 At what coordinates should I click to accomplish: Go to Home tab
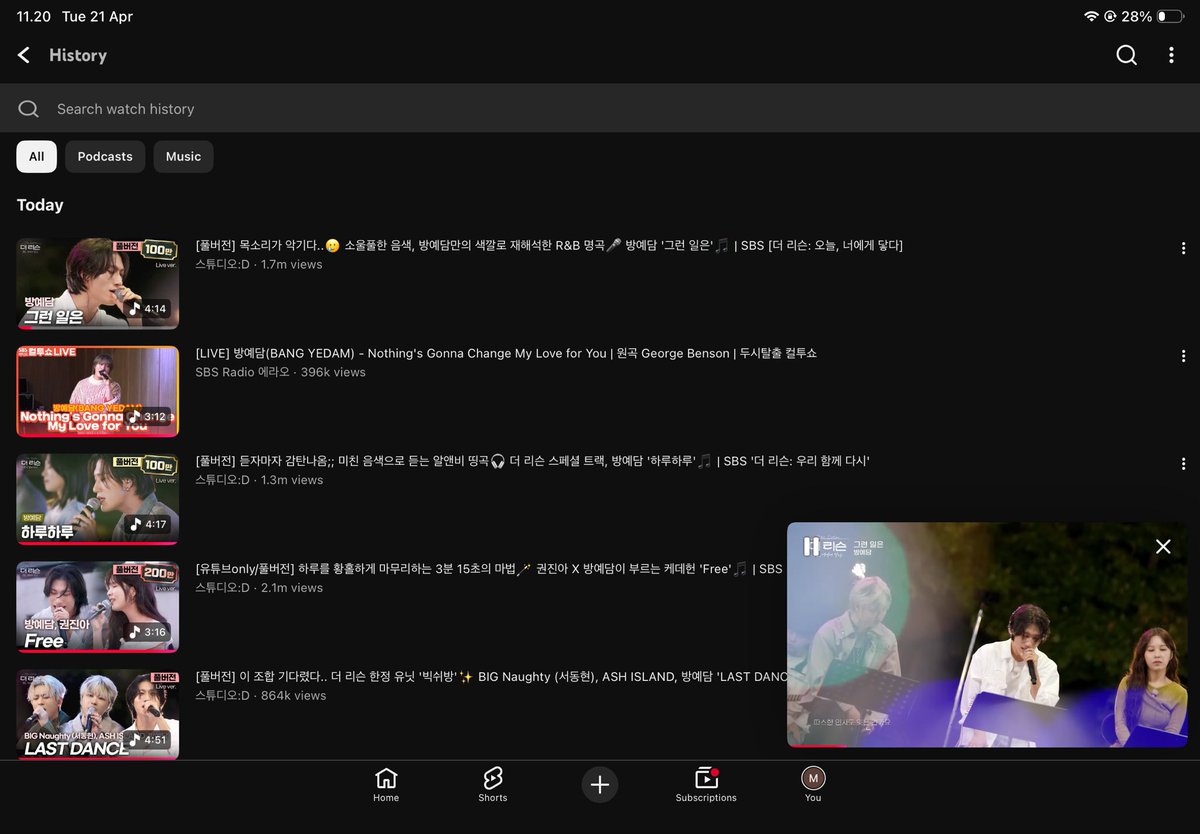point(386,785)
